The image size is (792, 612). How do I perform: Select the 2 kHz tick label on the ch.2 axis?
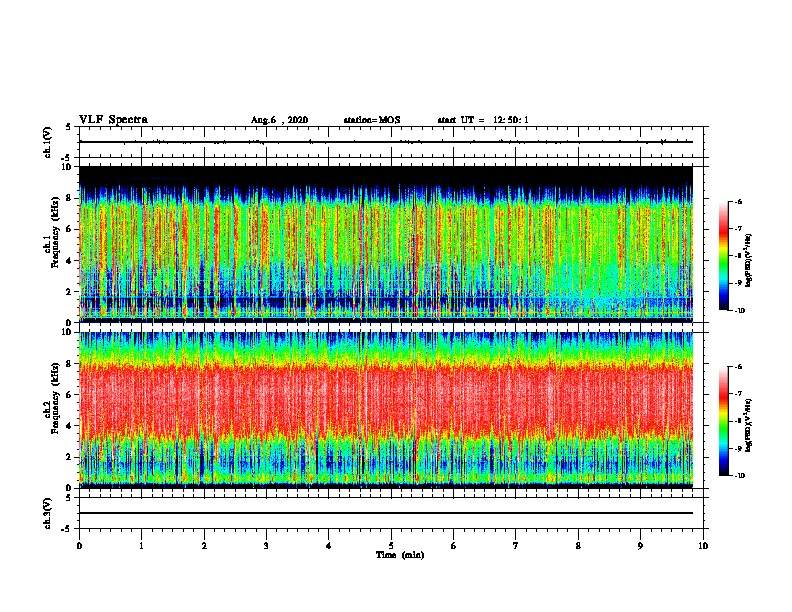tap(69, 457)
